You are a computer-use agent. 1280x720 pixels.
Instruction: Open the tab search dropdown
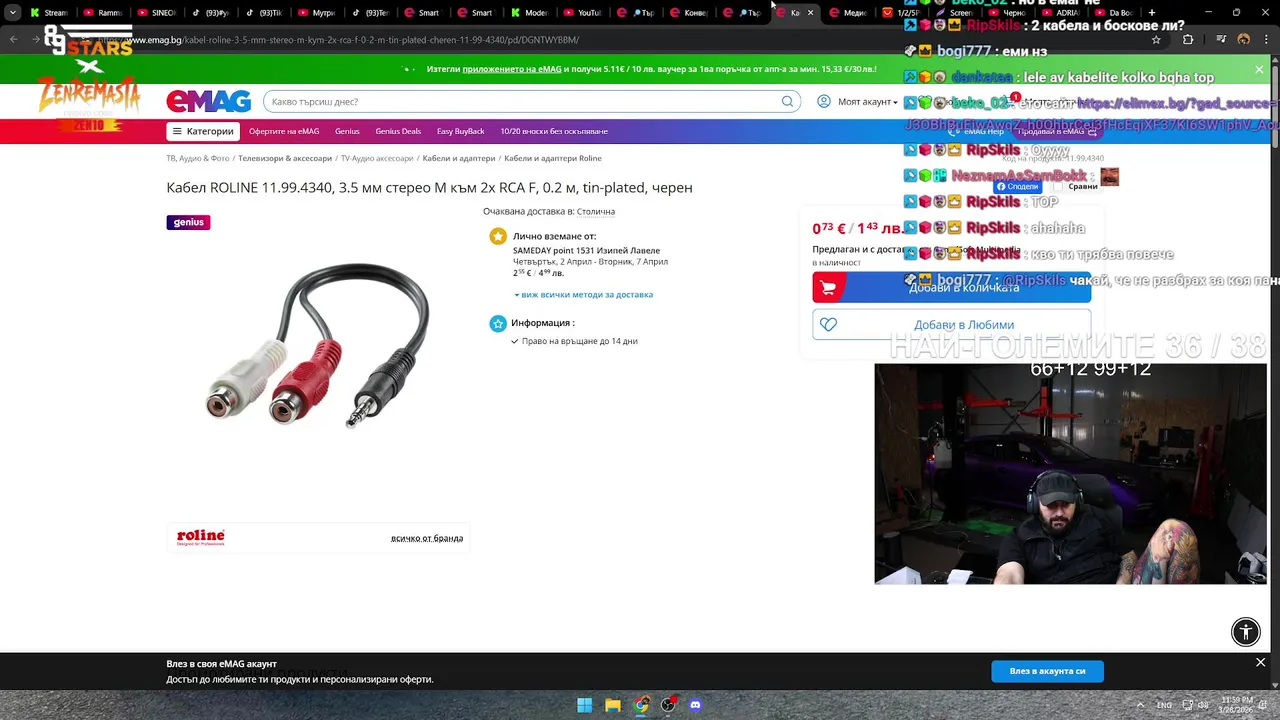[x=12, y=13]
